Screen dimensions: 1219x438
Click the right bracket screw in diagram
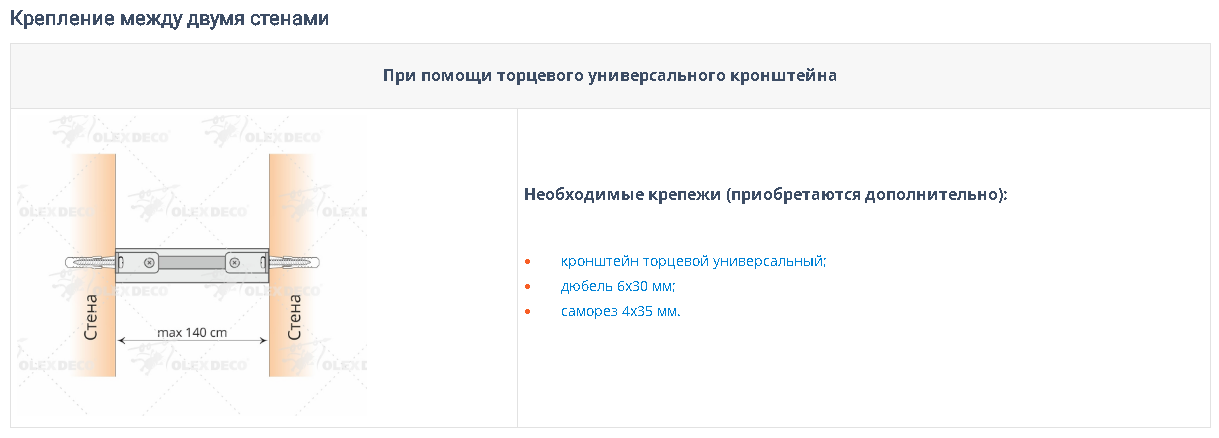(234, 263)
